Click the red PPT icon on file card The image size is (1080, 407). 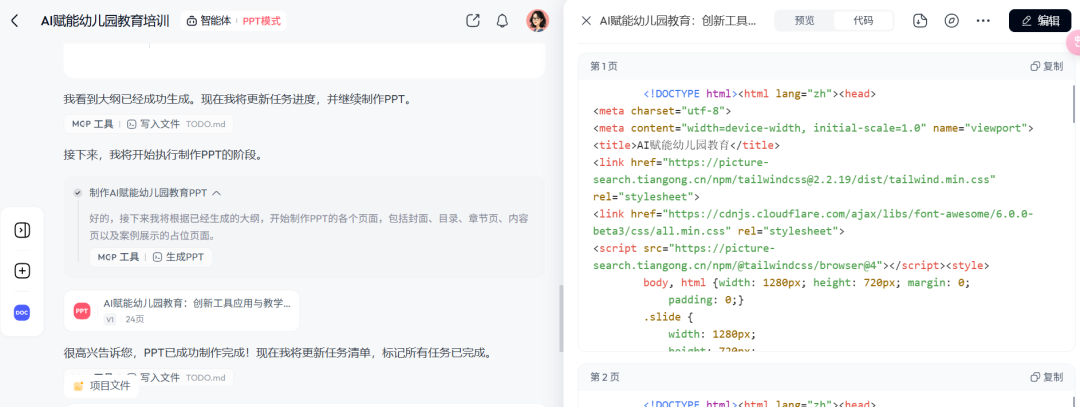click(82, 311)
